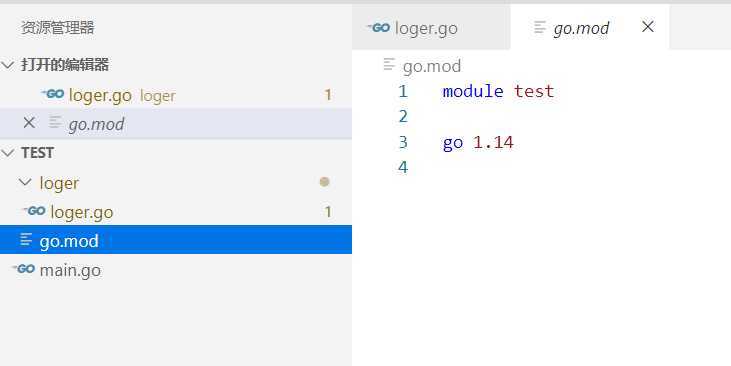Collapse the TEST workspace folder
This screenshot has width=731, height=366.
8,152
